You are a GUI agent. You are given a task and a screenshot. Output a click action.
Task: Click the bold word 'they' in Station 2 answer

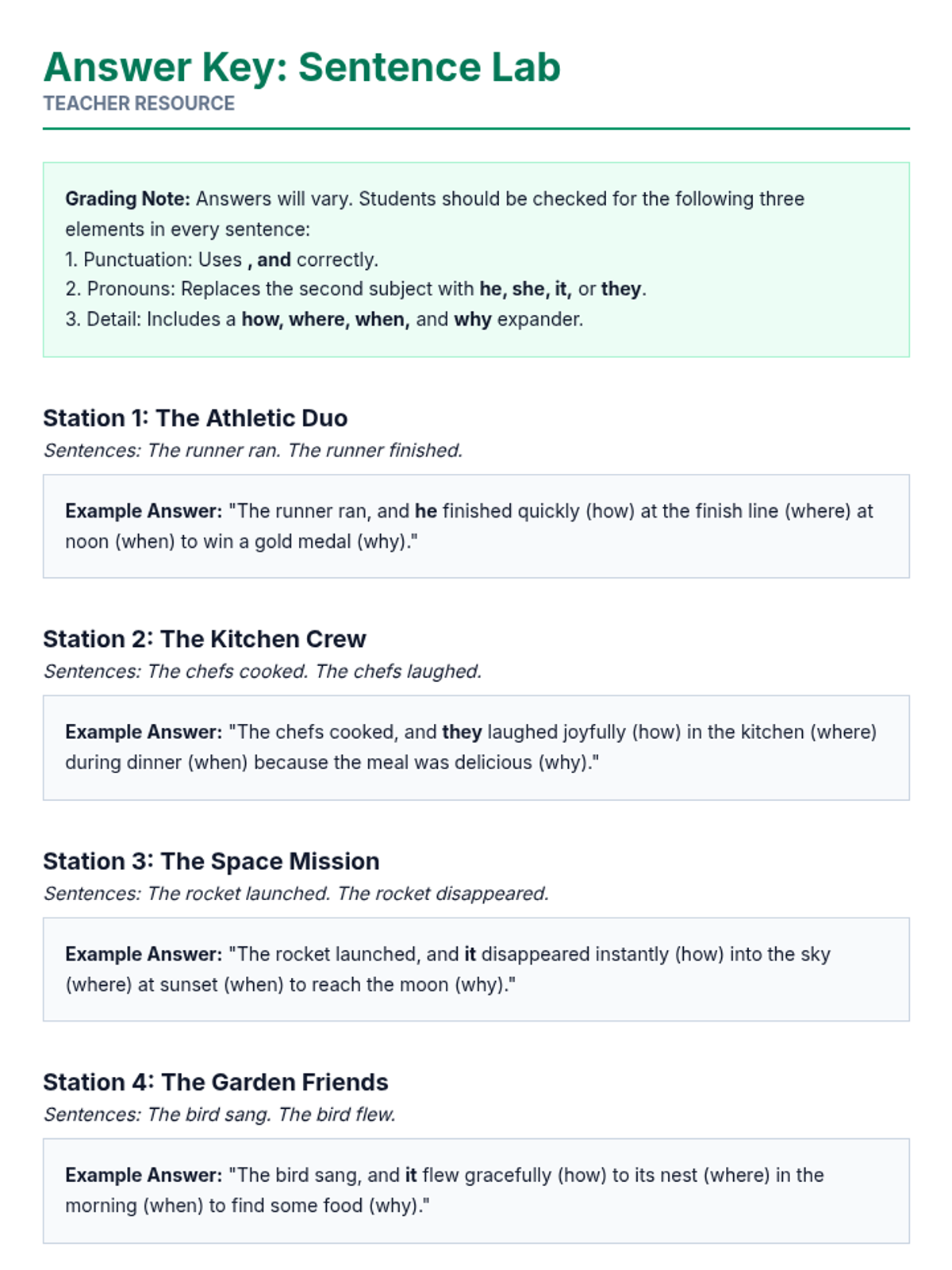462,732
